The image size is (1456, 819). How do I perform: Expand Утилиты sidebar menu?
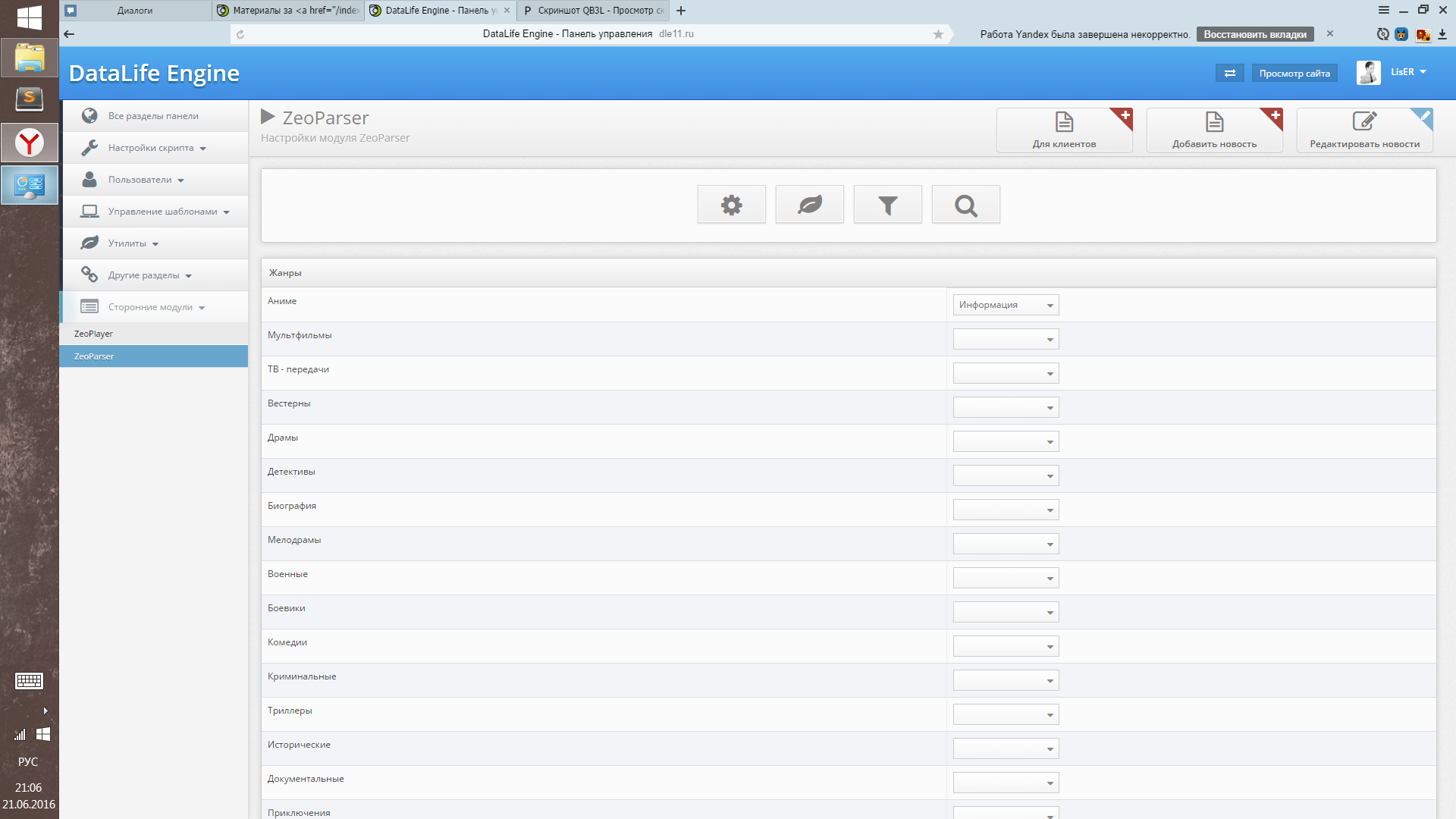pyautogui.click(x=155, y=243)
